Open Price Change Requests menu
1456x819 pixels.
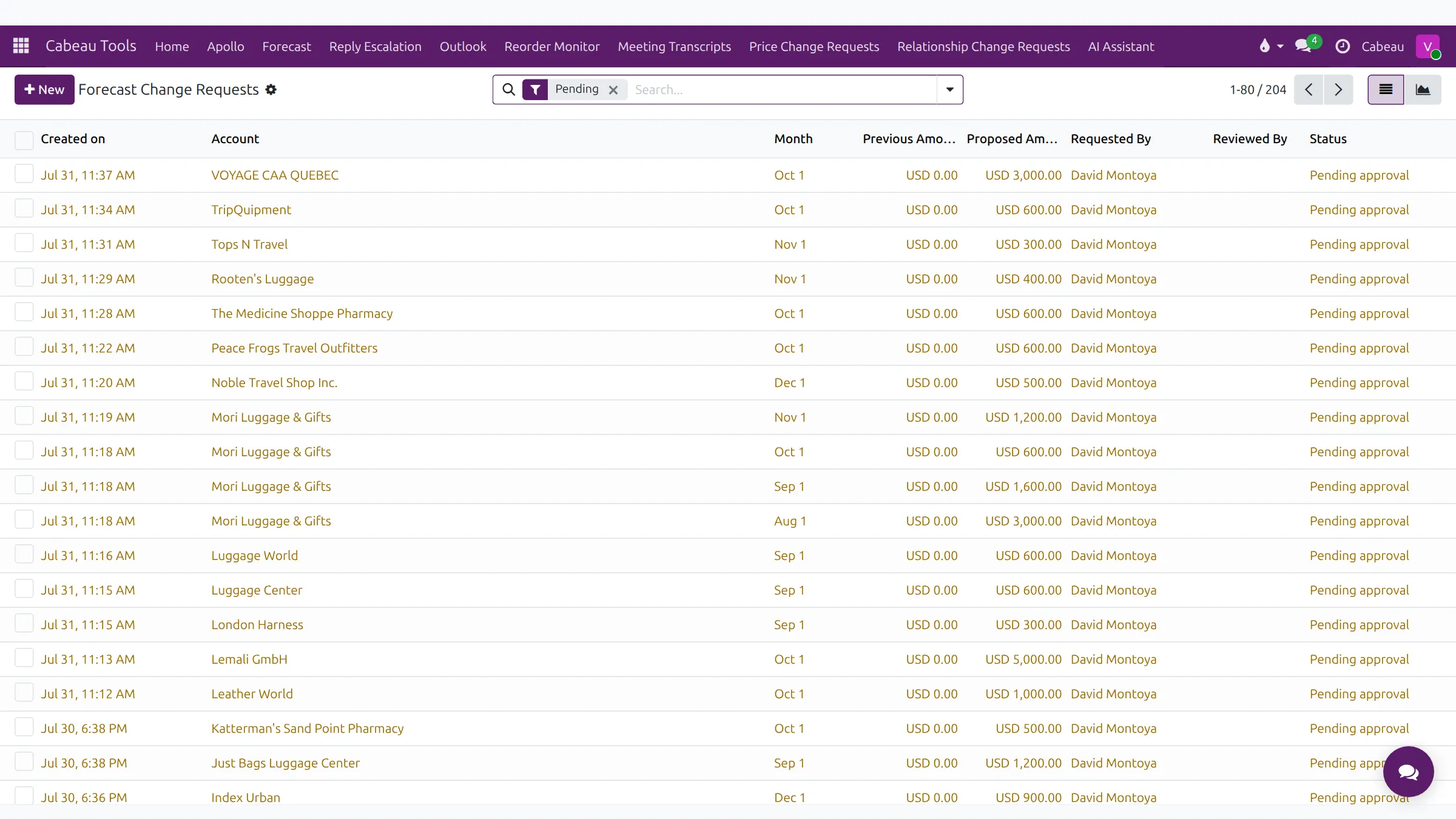click(x=814, y=46)
